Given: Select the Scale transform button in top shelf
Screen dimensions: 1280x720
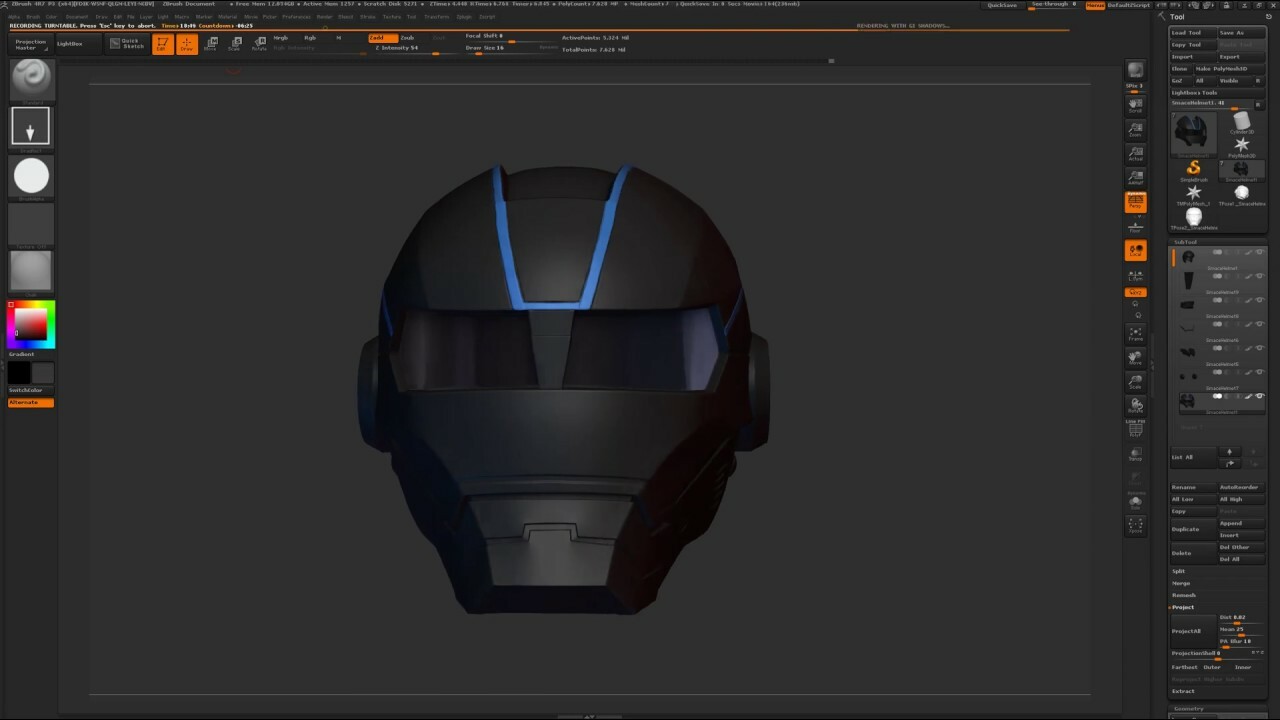Looking at the screenshot, I should point(235,44).
